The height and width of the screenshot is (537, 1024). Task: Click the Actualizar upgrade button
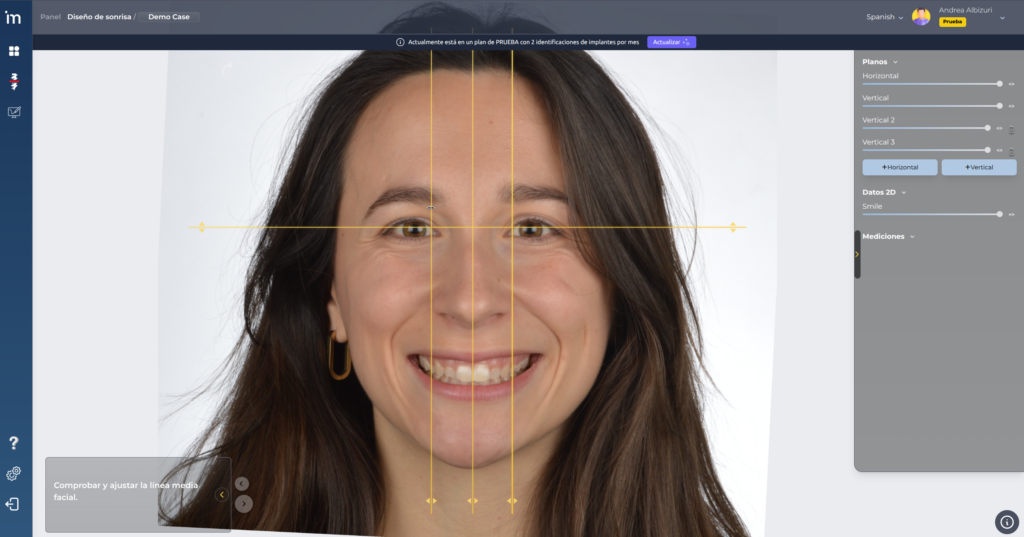[x=671, y=42]
